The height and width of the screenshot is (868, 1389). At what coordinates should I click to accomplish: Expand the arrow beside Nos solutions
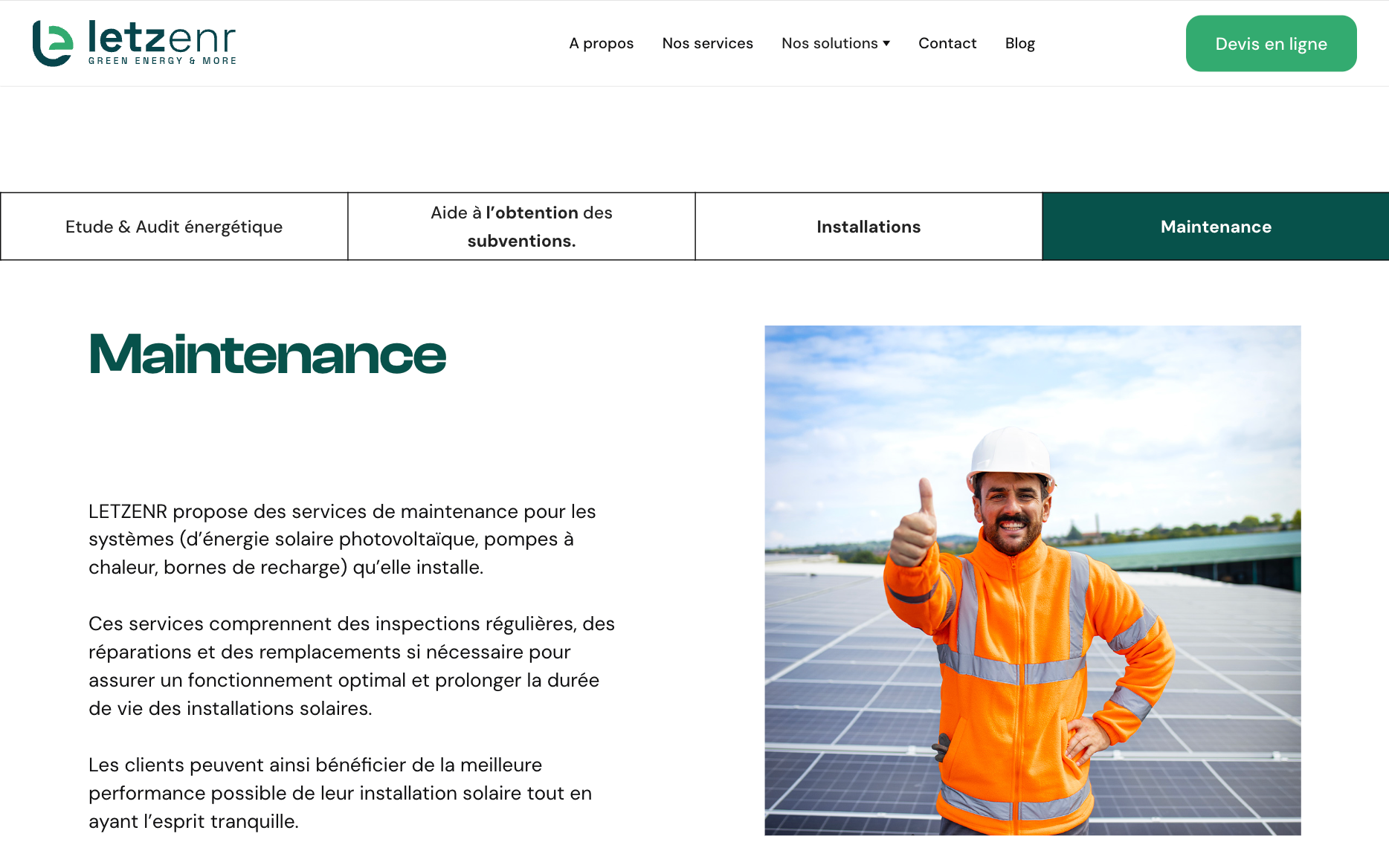886,43
